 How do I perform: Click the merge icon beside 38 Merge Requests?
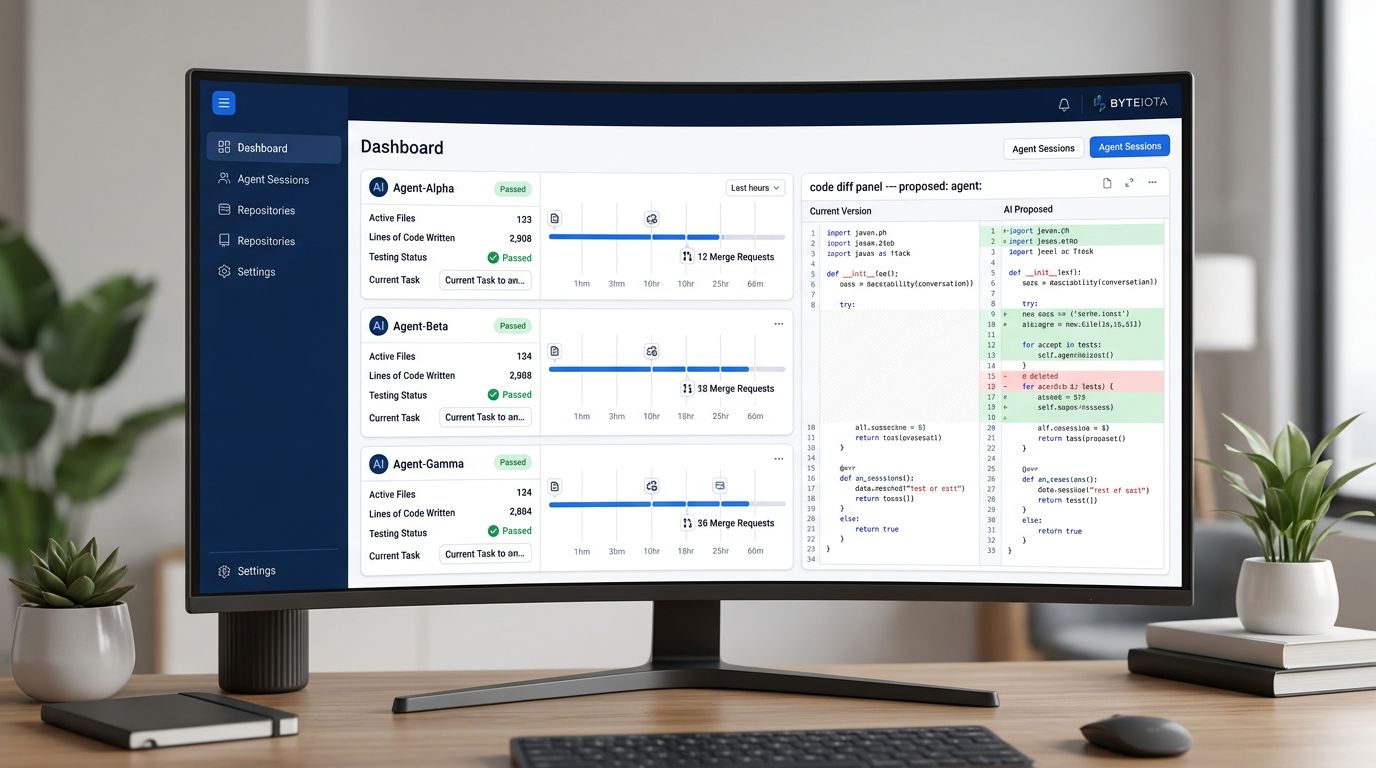click(687, 388)
